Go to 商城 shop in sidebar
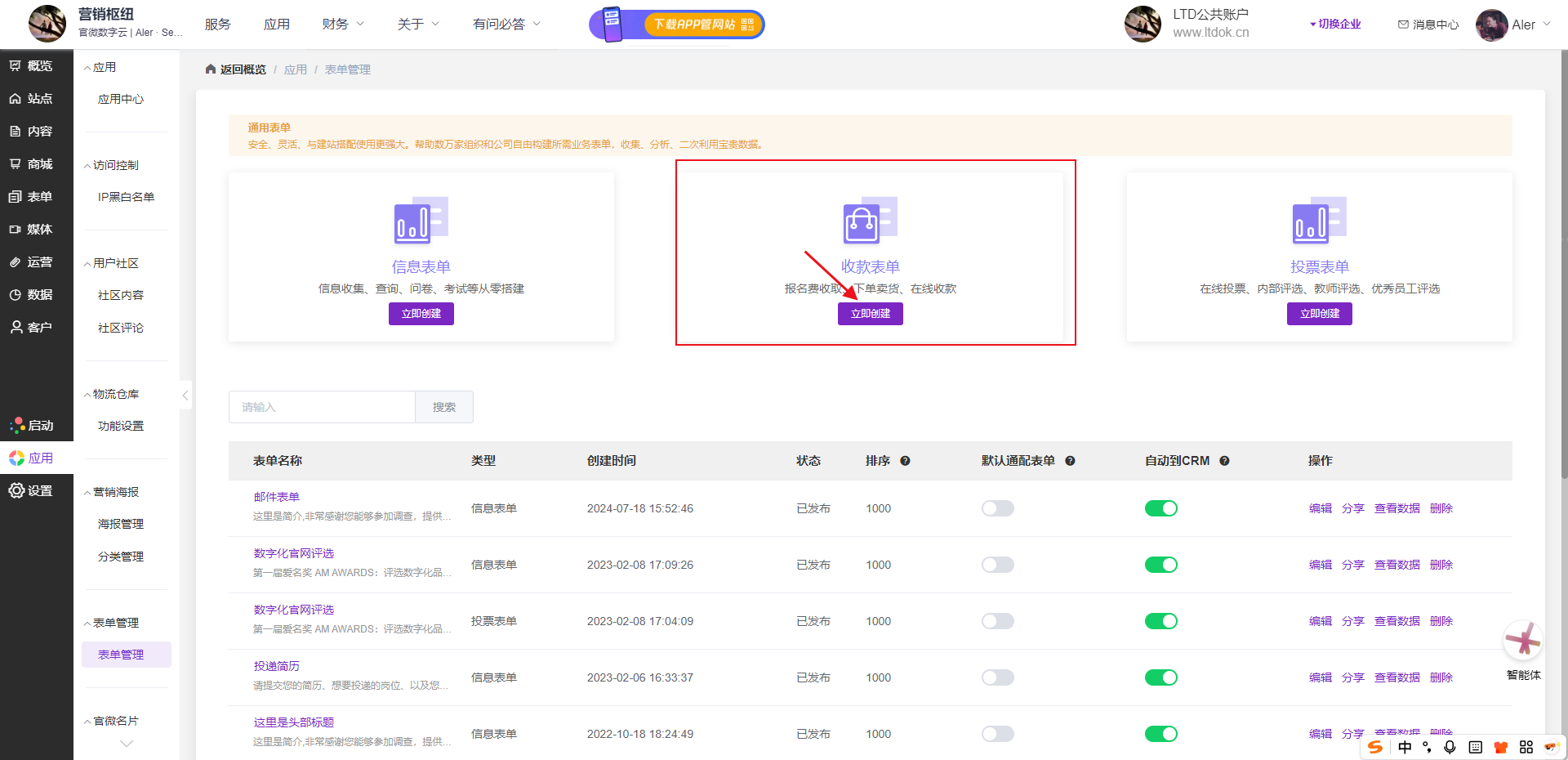The height and width of the screenshot is (760, 1568). 16,164
